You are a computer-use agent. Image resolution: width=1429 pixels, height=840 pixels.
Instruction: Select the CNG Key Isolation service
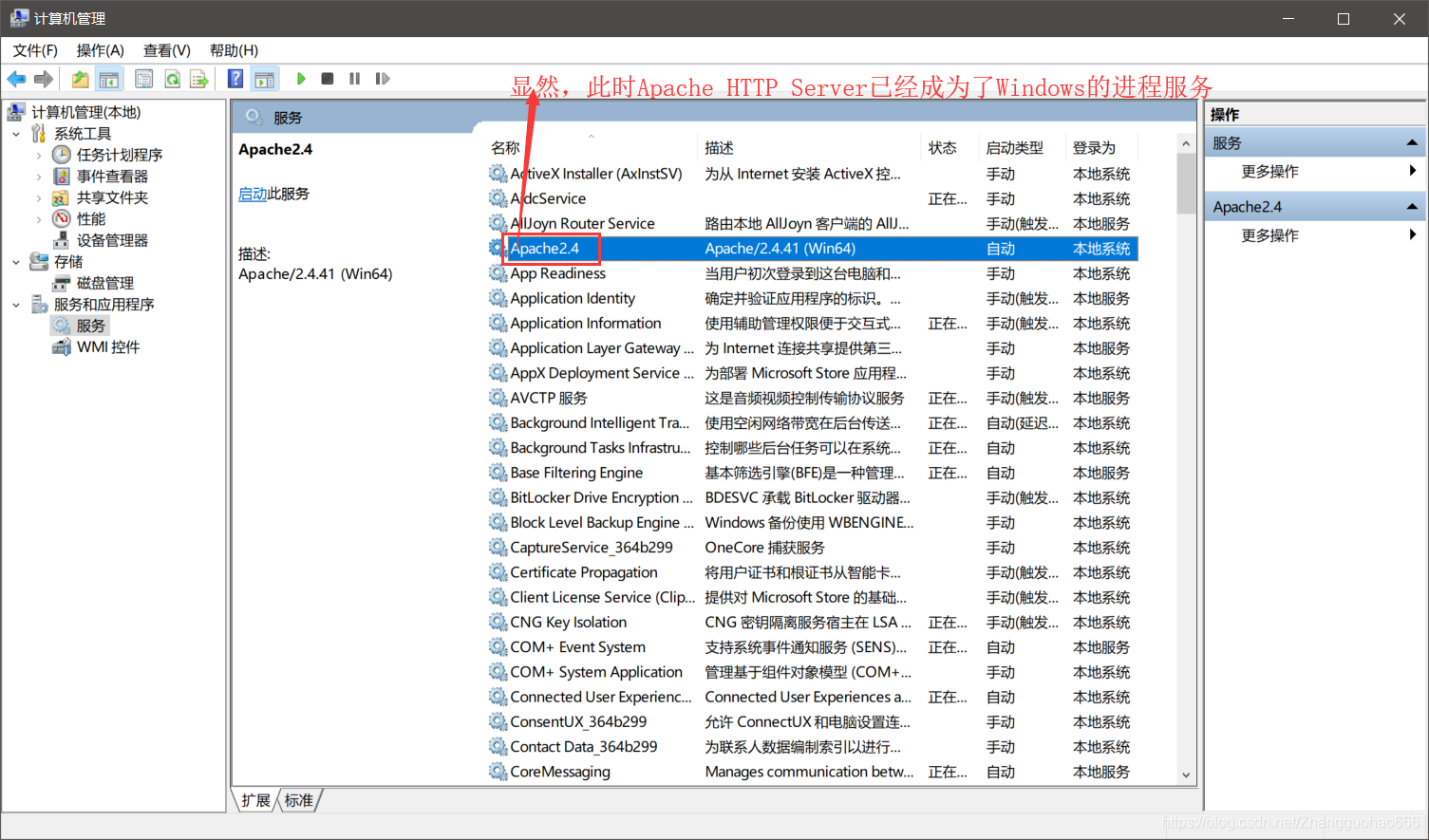569,623
